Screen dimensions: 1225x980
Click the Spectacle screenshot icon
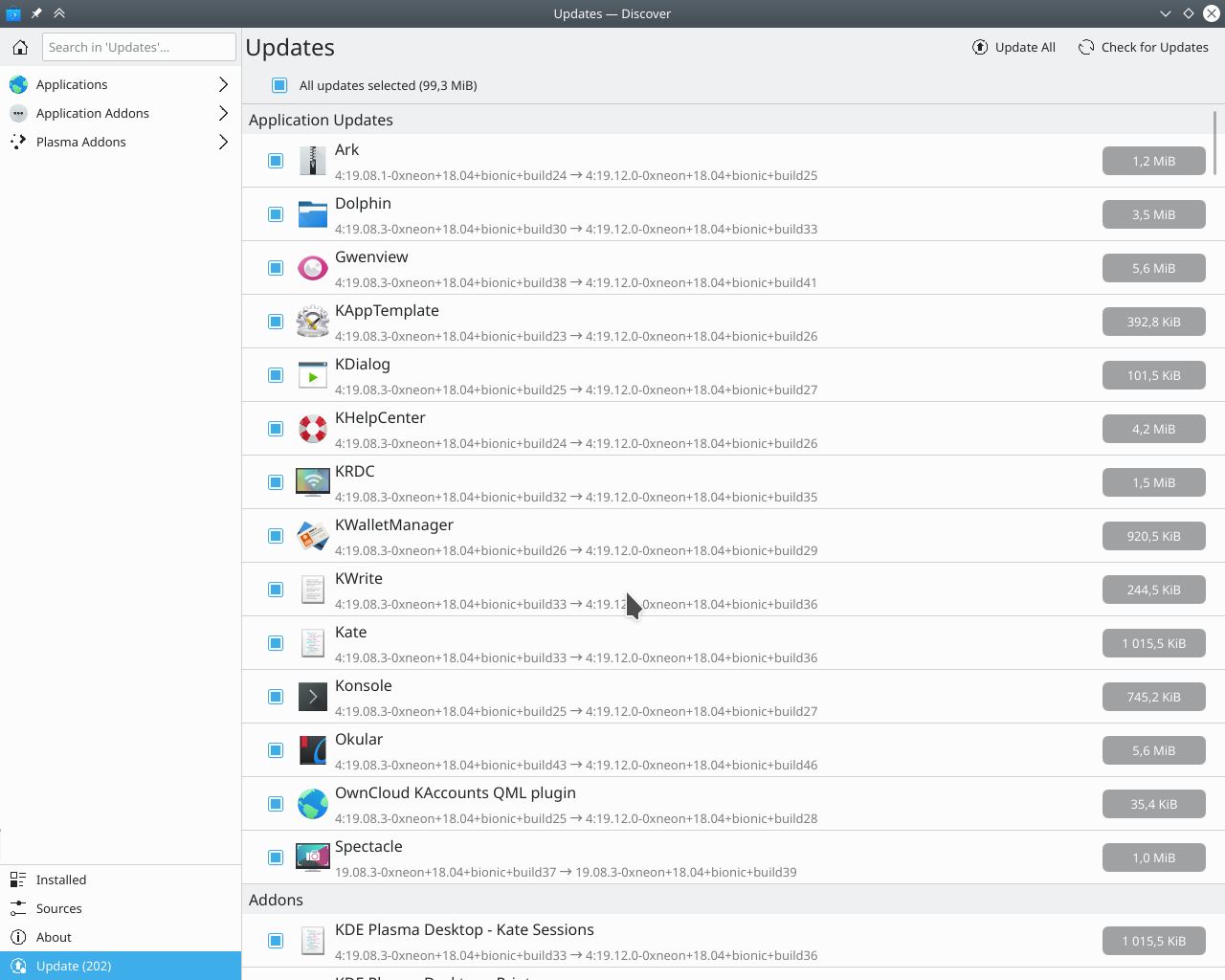[x=313, y=857]
